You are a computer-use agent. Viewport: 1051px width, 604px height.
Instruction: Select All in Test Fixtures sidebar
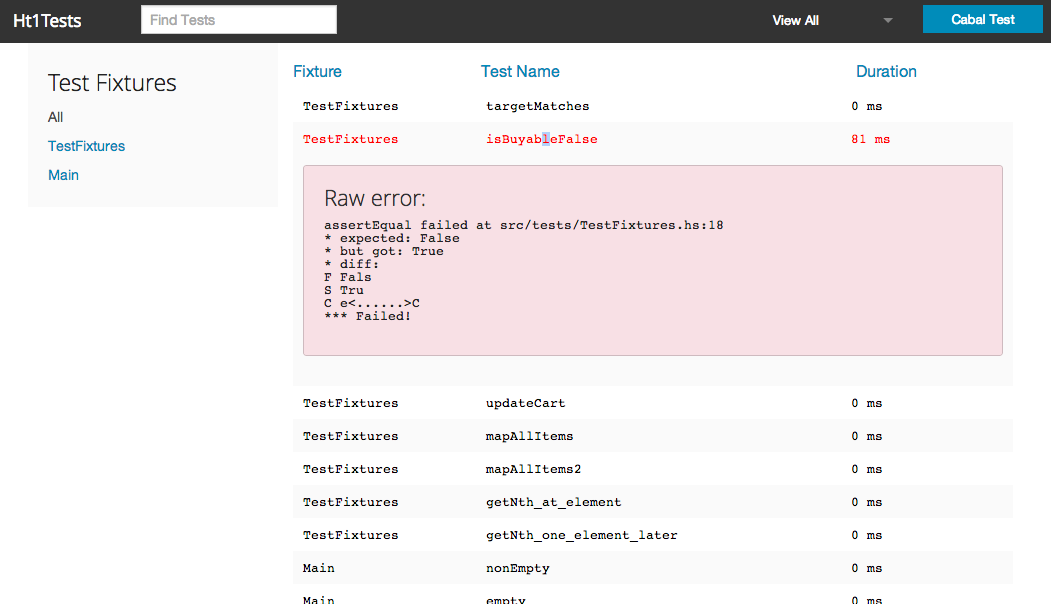(56, 117)
